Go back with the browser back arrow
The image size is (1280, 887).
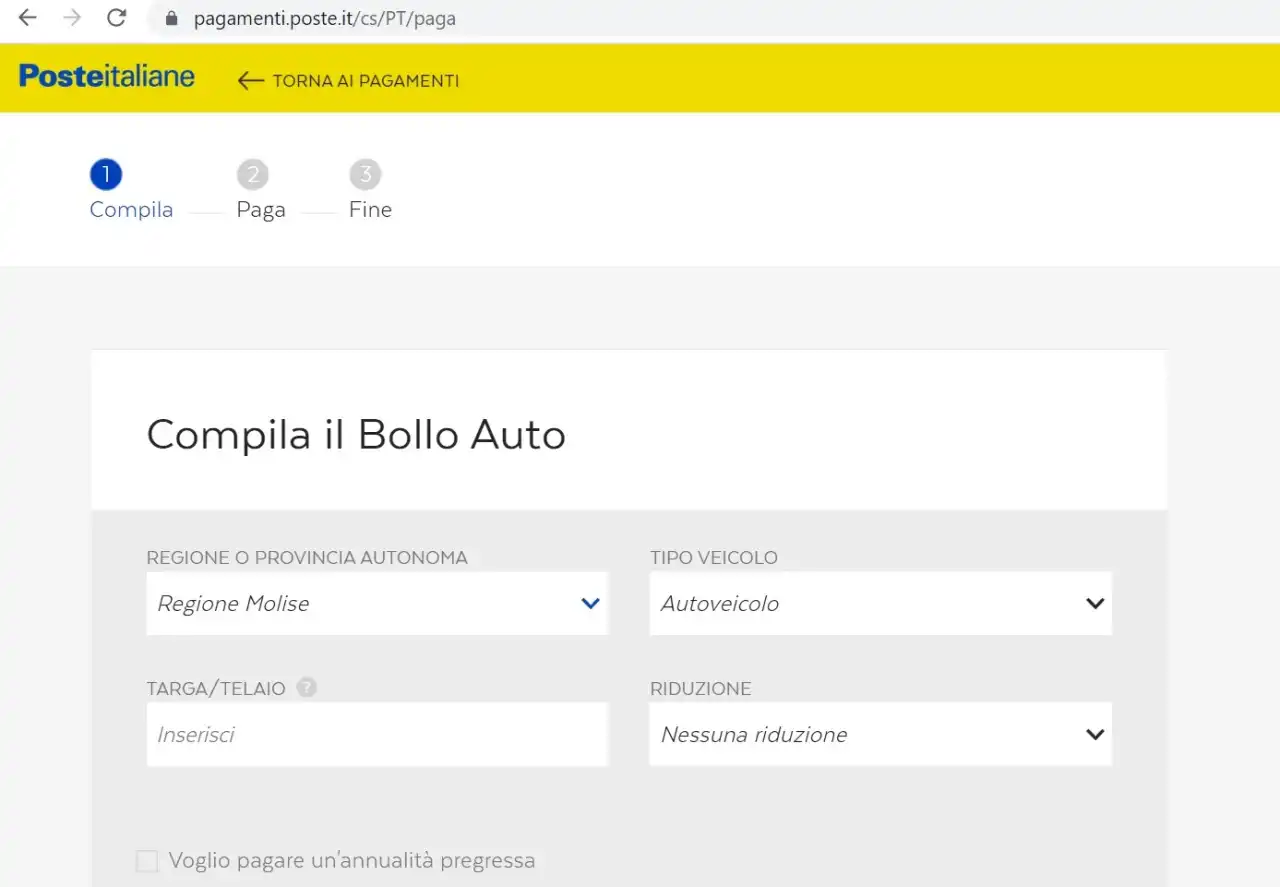(x=28, y=18)
